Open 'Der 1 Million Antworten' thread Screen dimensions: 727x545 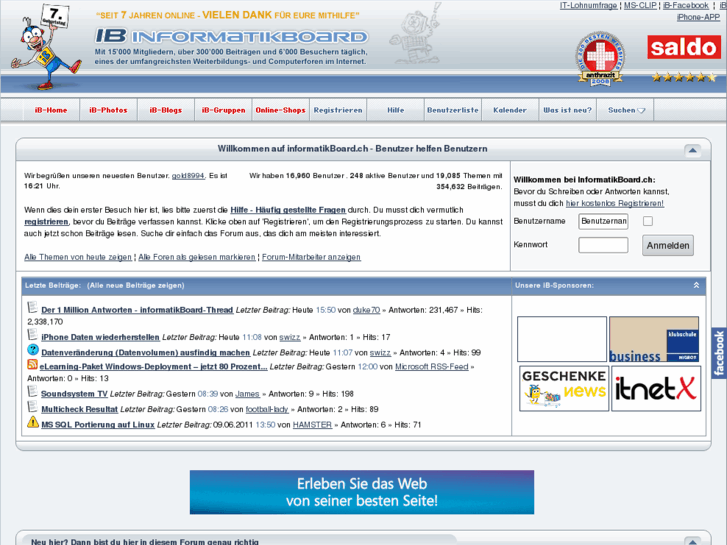point(137,310)
